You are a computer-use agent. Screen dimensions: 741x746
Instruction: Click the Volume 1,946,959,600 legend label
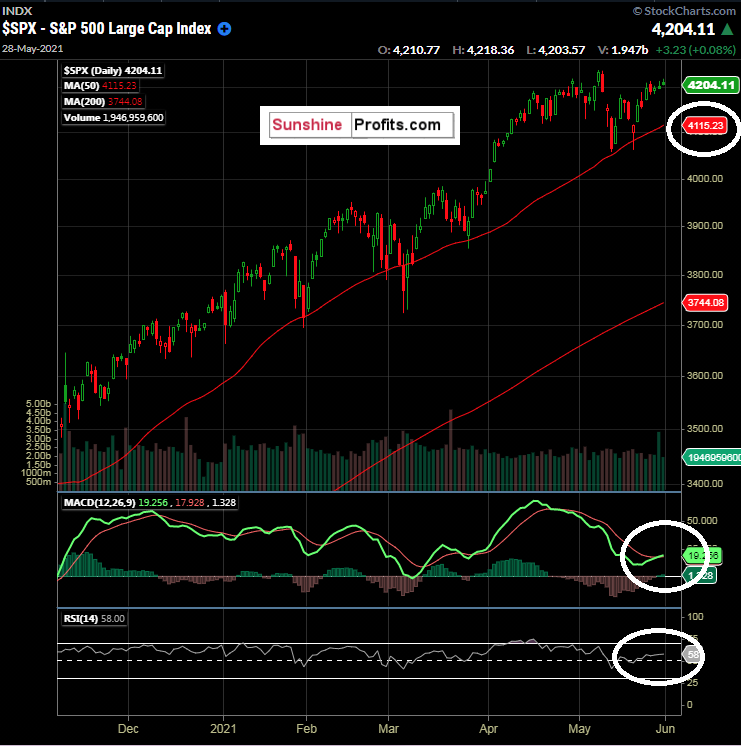click(113, 118)
